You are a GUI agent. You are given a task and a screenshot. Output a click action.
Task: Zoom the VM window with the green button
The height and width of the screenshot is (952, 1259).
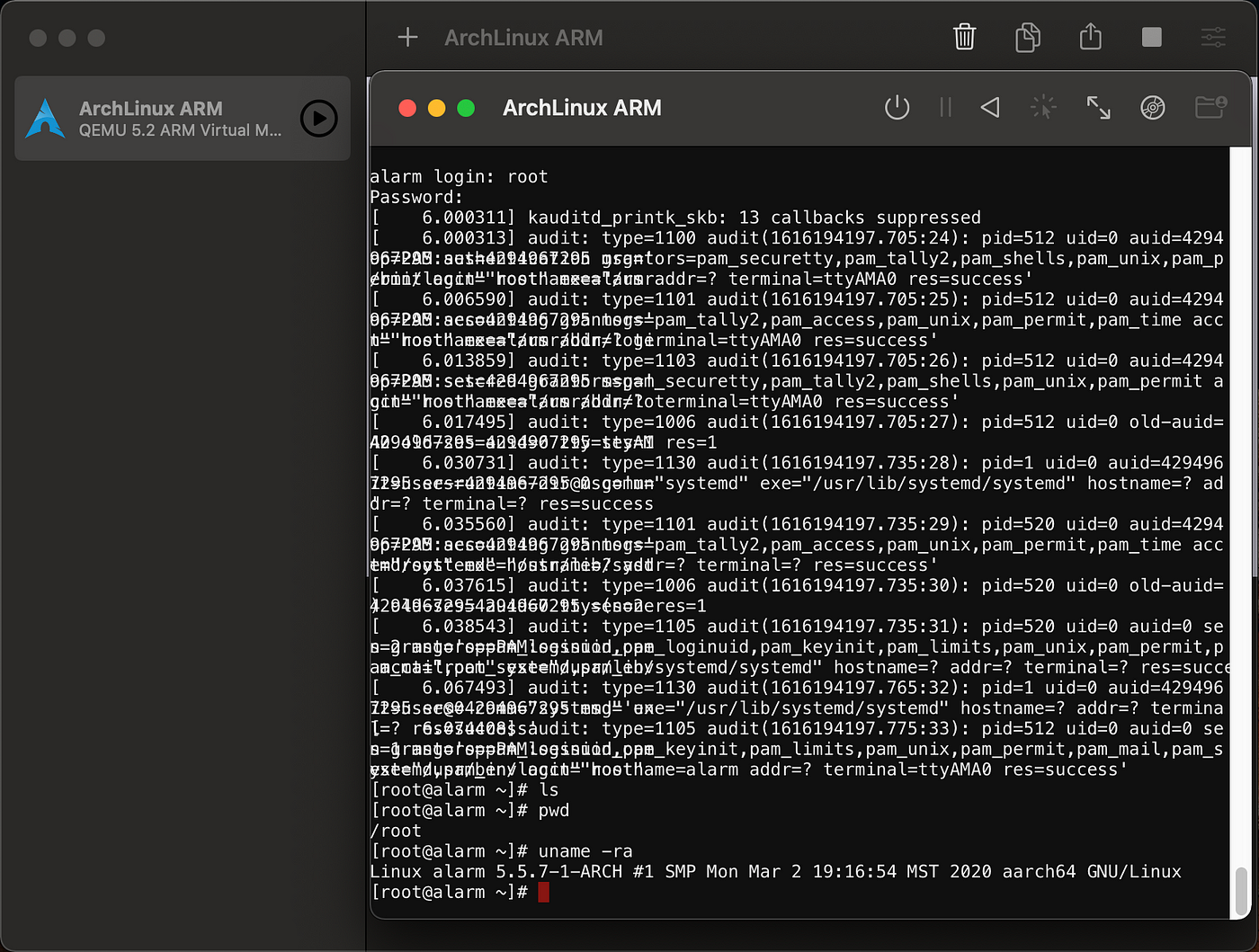pos(466,108)
